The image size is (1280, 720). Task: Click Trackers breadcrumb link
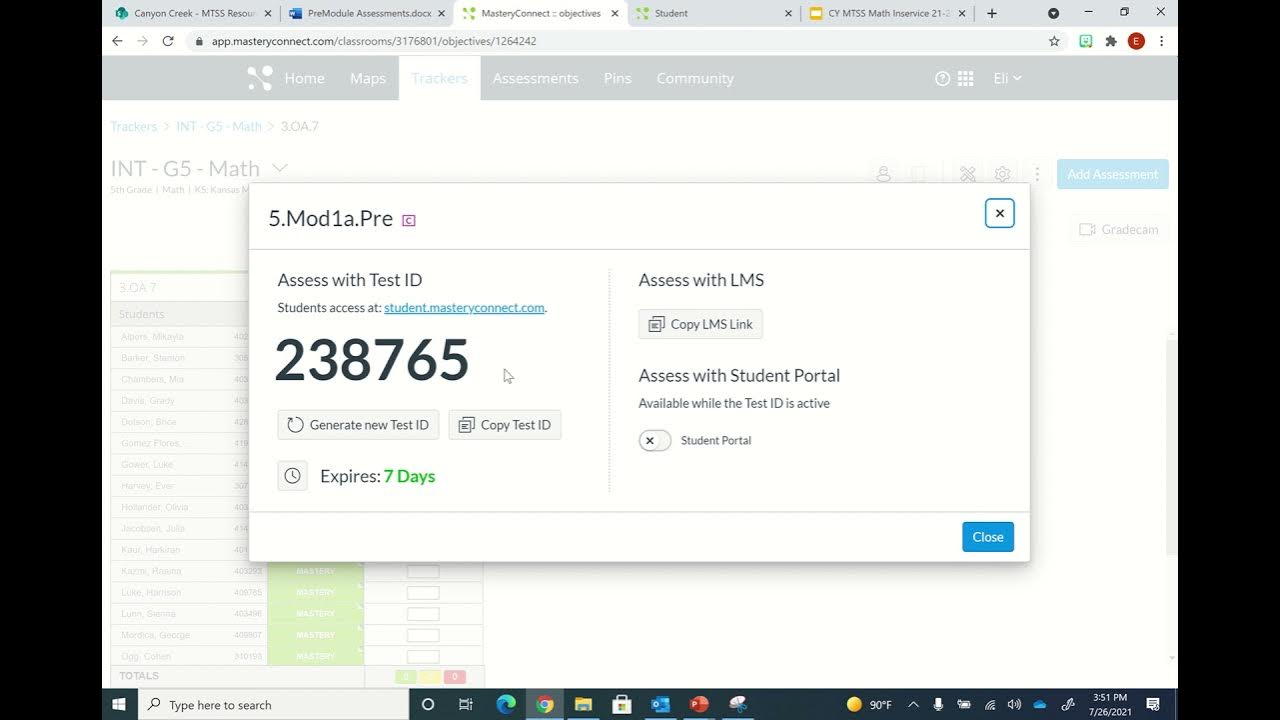134,127
